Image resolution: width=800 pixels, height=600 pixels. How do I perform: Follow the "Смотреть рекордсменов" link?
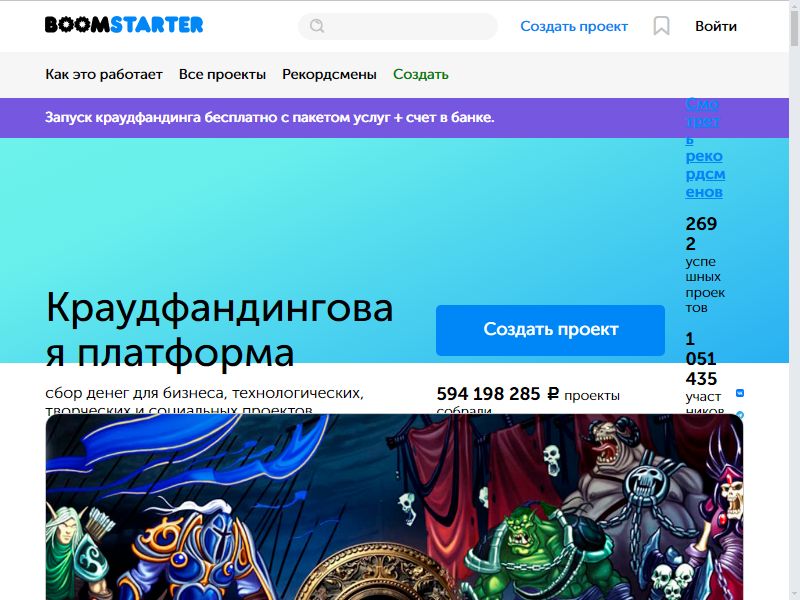[x=705, y=147]
